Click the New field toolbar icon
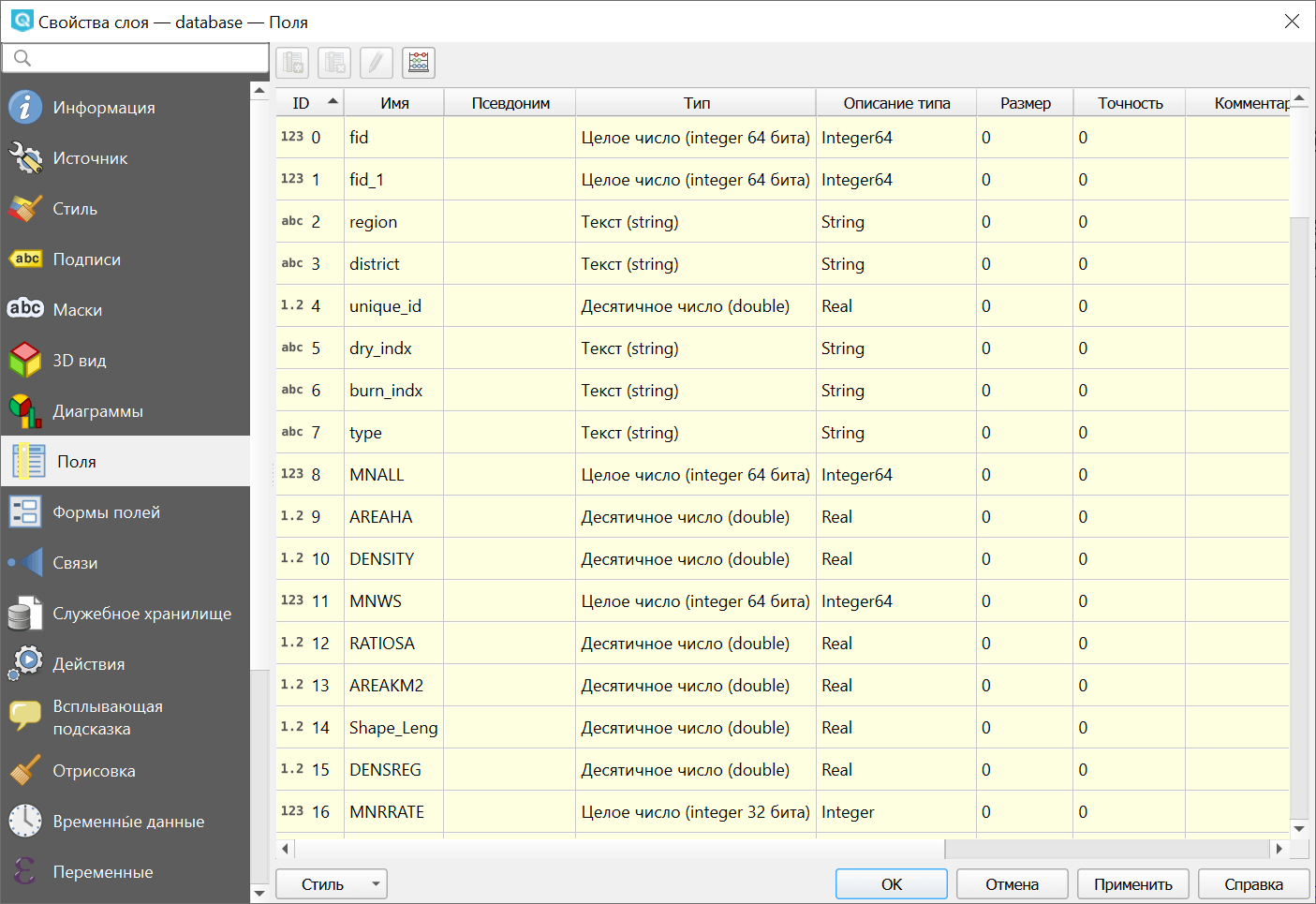The width and height of the screenshot is (1316, 904). coord(293,63)
